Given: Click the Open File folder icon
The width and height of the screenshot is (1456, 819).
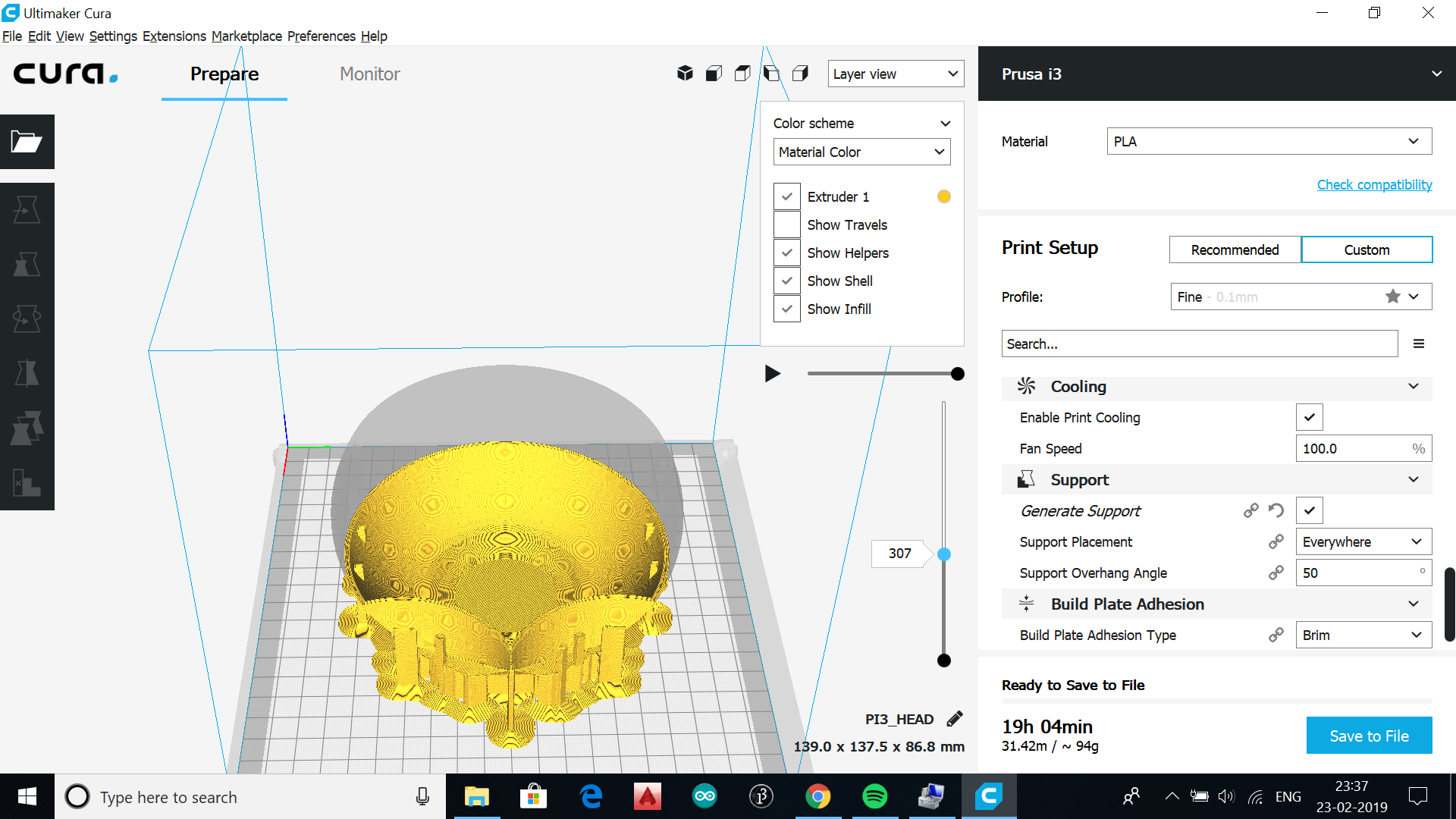Looking at the screenshot, I should [x=27, y=142].
